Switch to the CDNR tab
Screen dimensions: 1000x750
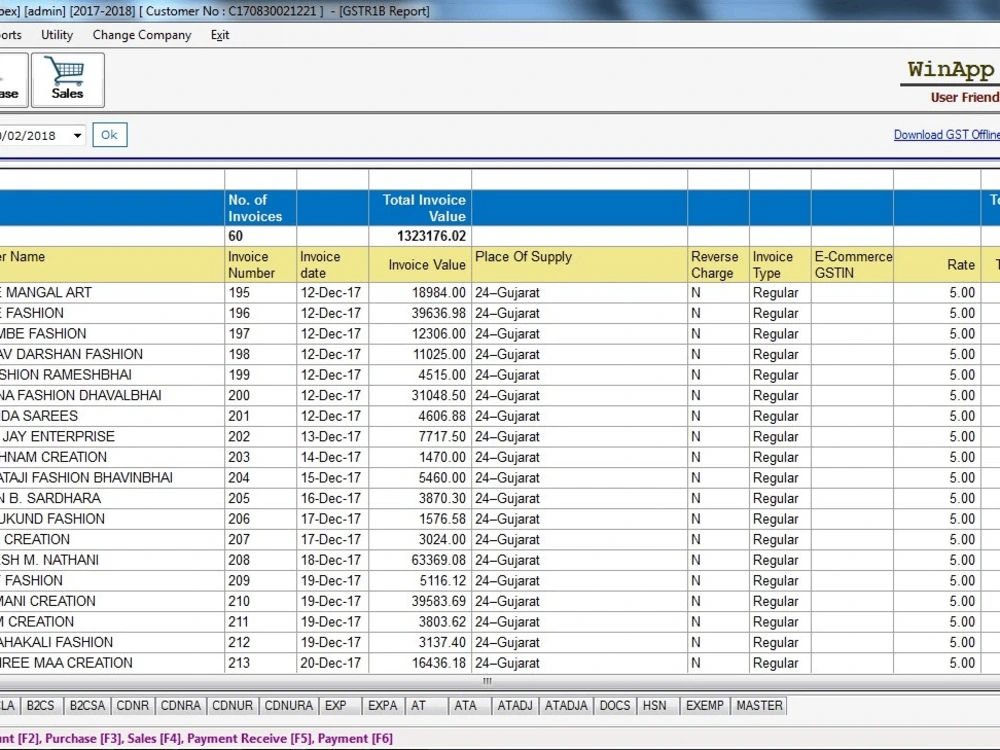pos(133,705)
